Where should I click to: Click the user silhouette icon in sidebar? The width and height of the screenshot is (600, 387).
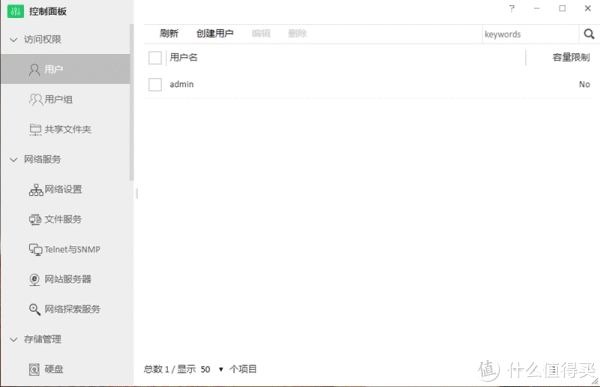click(34, 70)
